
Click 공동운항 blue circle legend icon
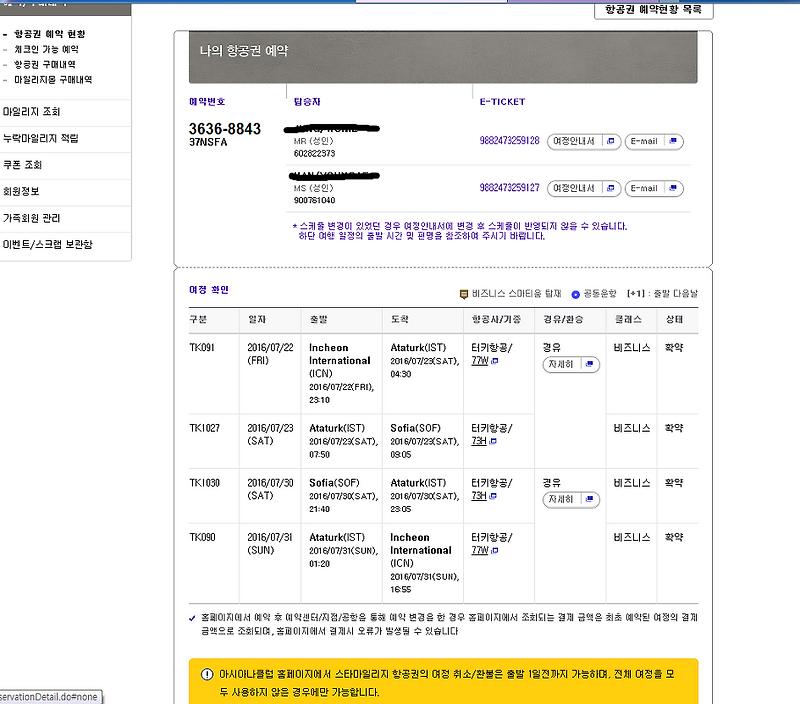(x=576, y=294)
